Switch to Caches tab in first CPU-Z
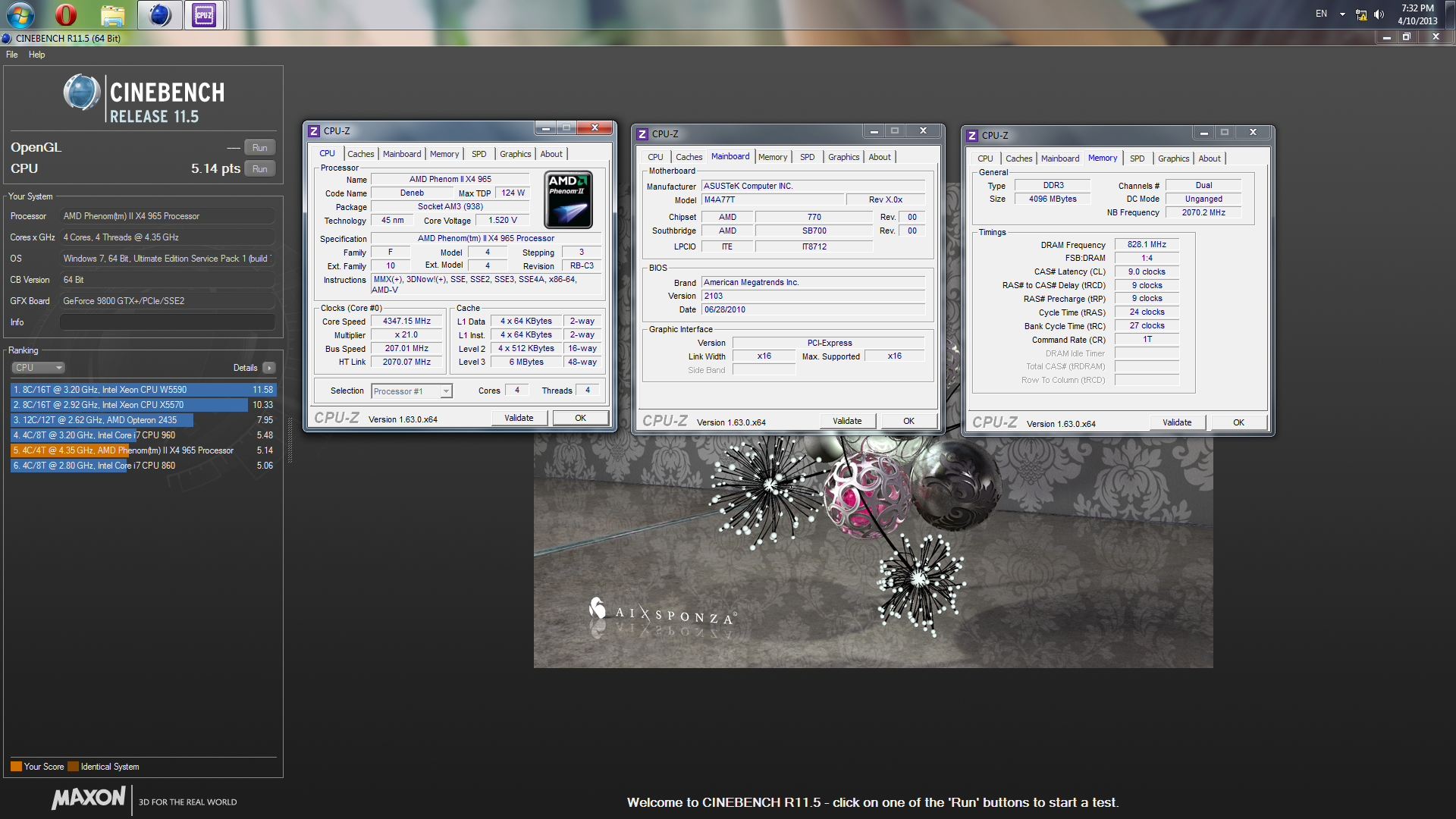The image size is (1456, 819). click(x=360, y=154)
